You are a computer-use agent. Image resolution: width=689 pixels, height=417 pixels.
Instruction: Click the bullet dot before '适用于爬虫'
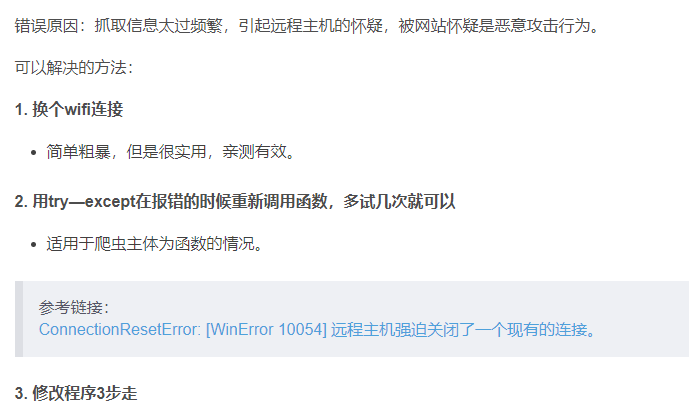(34, 245)
